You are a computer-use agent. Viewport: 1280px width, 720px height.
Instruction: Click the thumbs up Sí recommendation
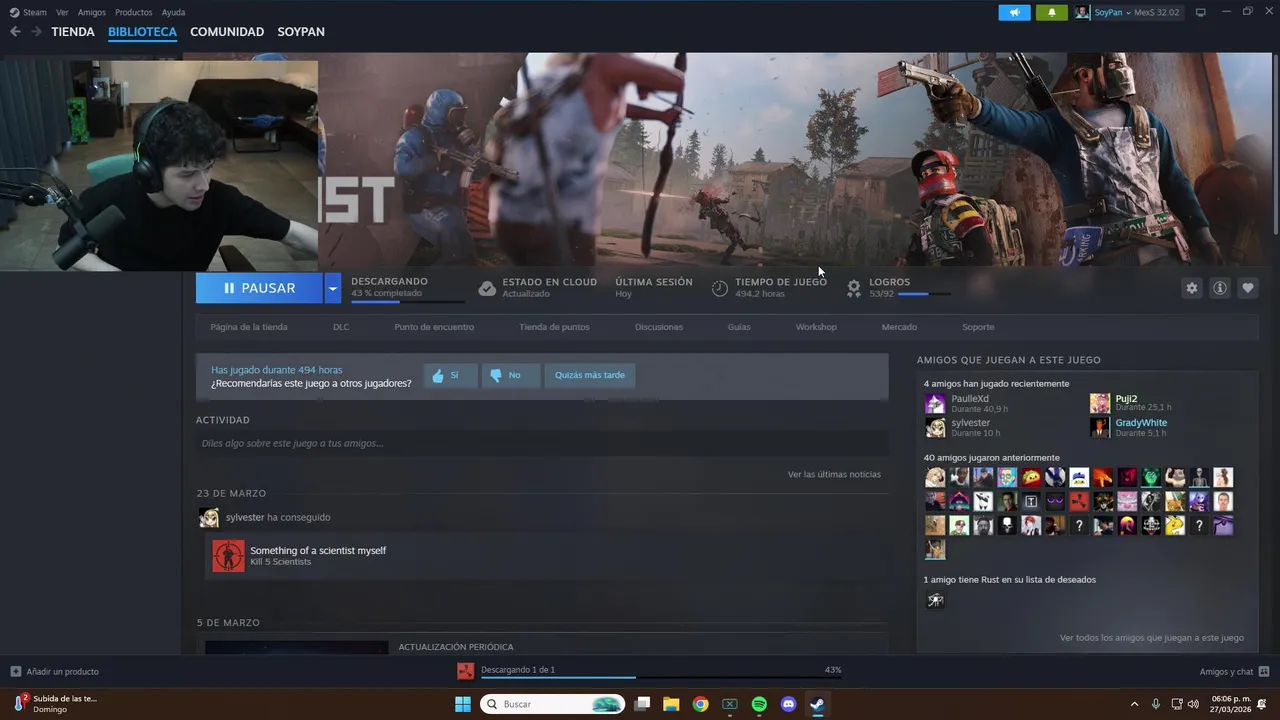(x=450, y=375)
